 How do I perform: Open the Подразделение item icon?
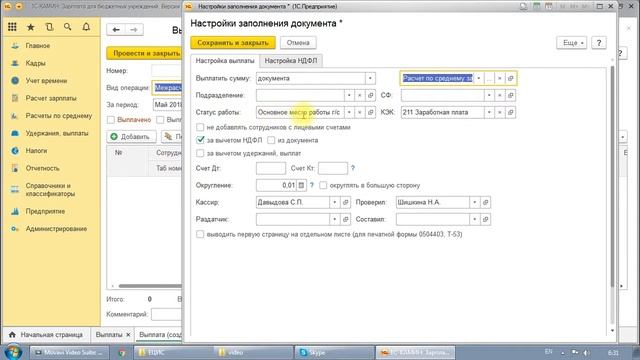click(370, 96)
